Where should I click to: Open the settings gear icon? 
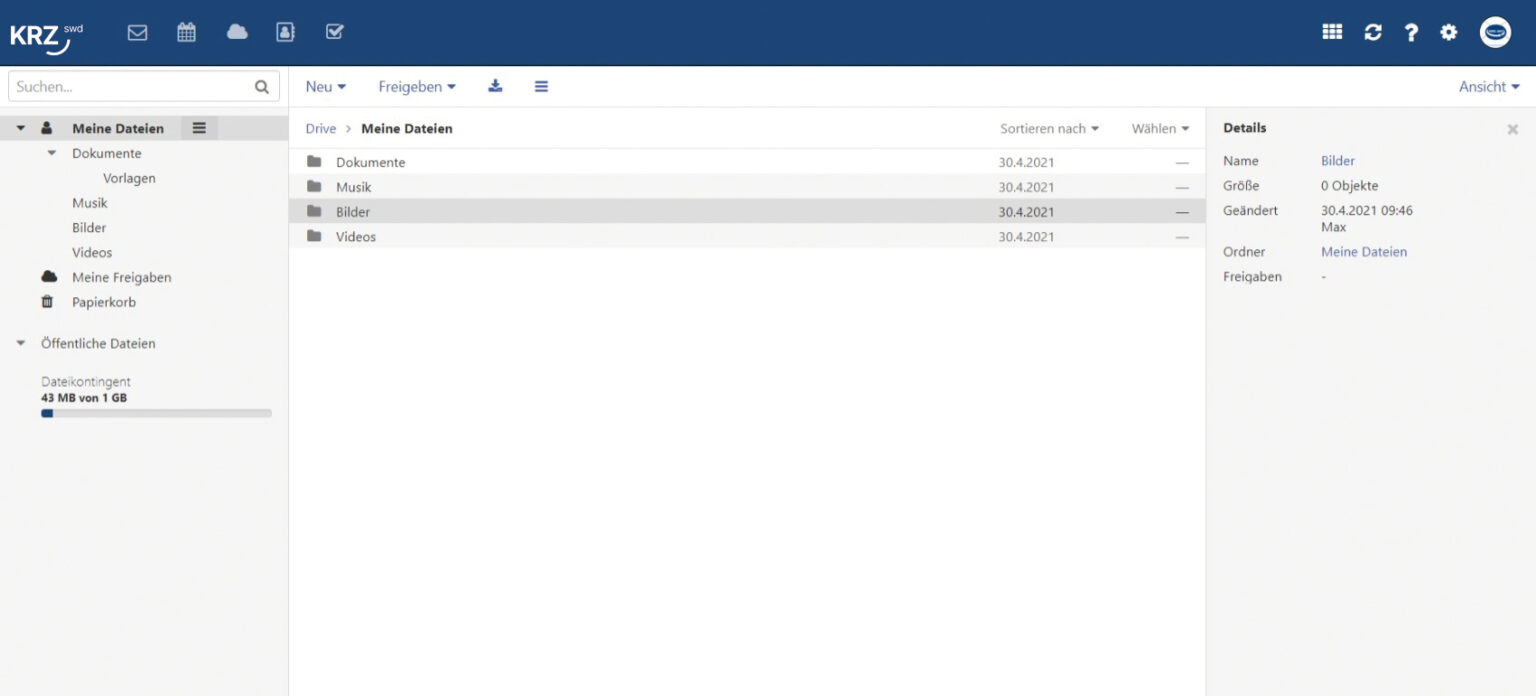coord(1448,32)
